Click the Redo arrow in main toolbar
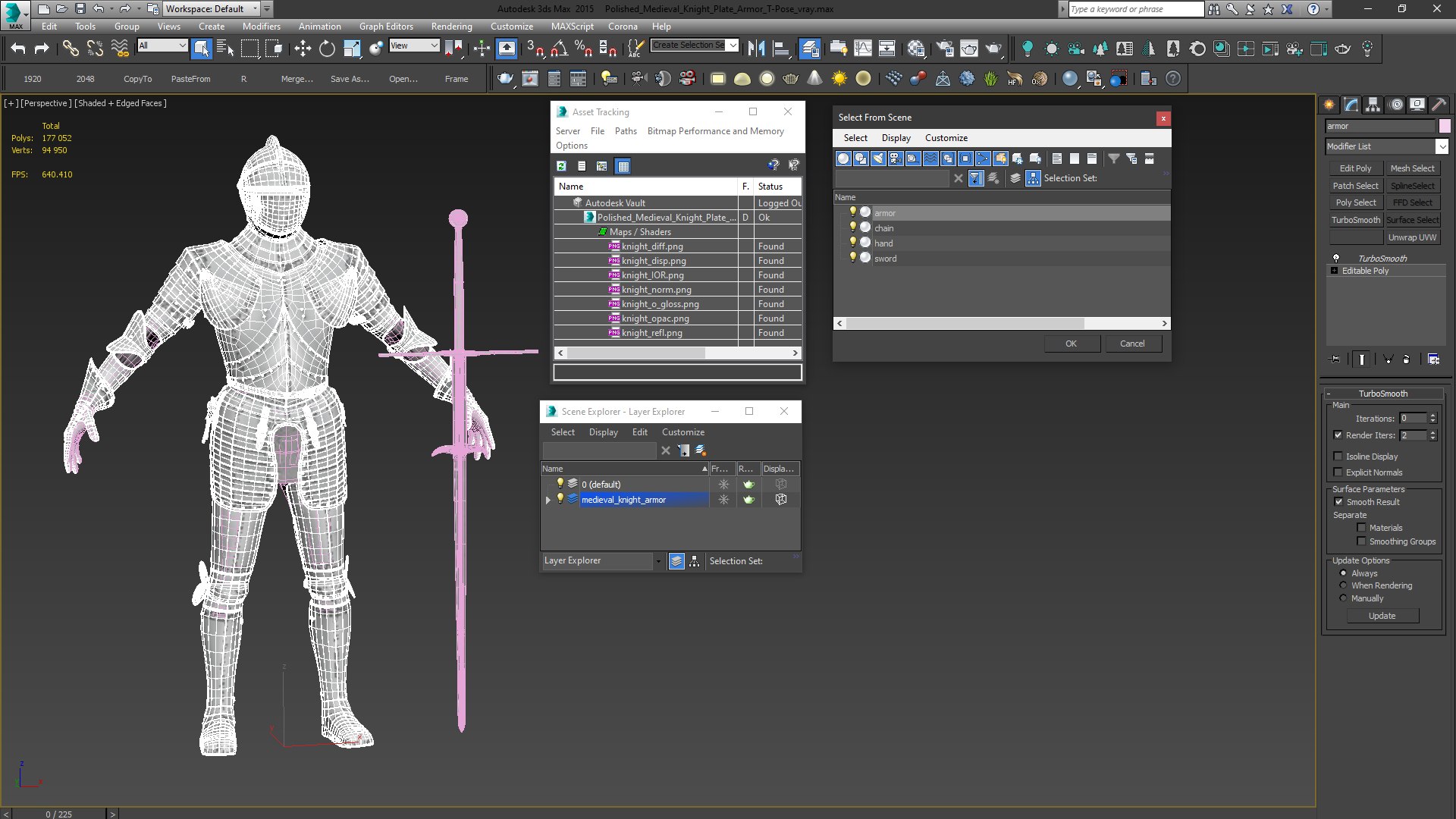The image size is (1456, 819). pyautogui.click(x=42, y=49)
